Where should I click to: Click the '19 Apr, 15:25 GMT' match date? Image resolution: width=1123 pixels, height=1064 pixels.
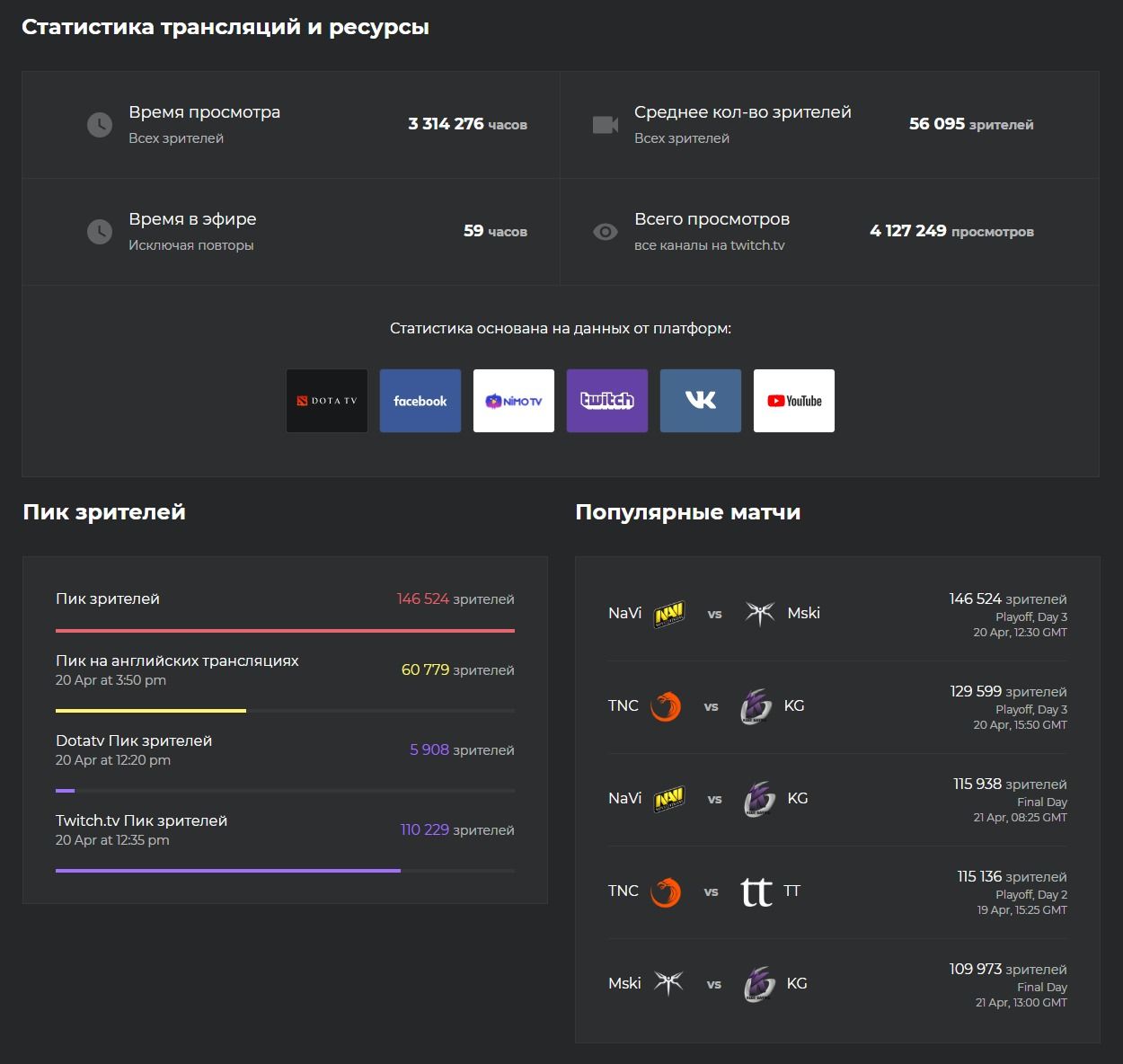[x=1022, y=910]
